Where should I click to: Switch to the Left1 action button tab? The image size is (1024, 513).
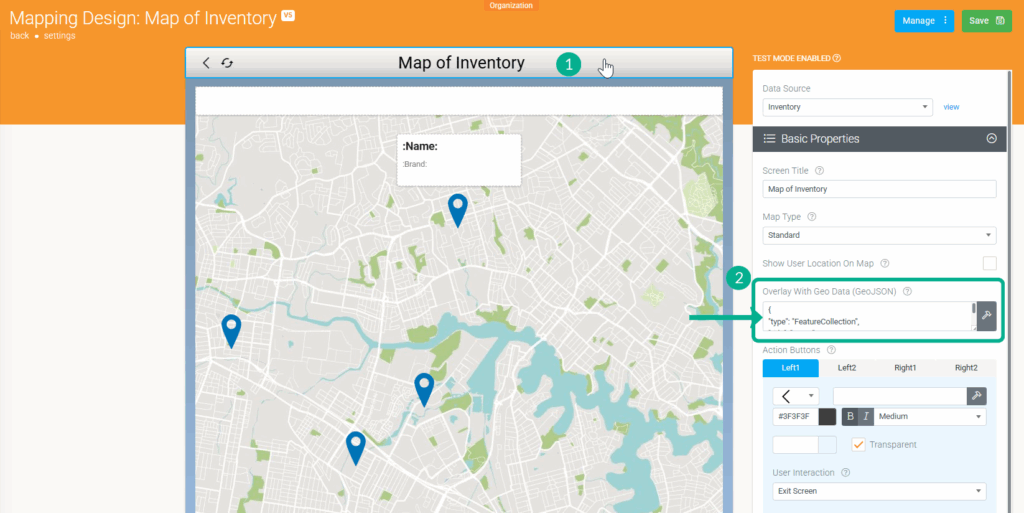pyautogui.click(x=790, y=368)
